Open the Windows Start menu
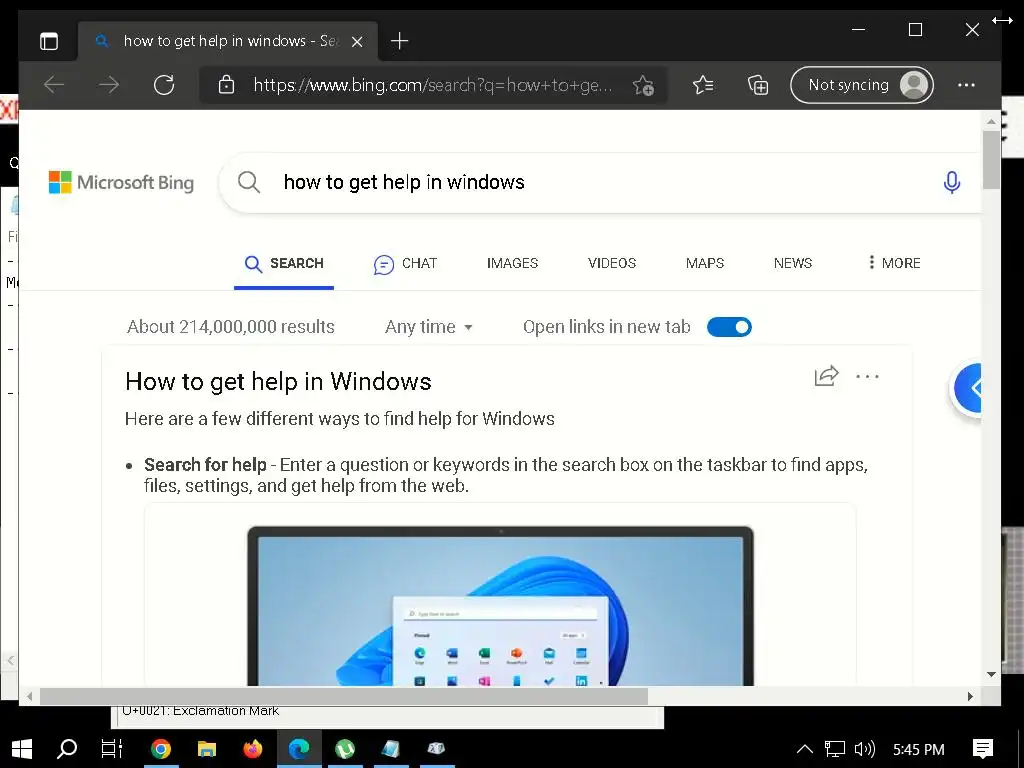1024x768 pixels. [x=22, y=749]
